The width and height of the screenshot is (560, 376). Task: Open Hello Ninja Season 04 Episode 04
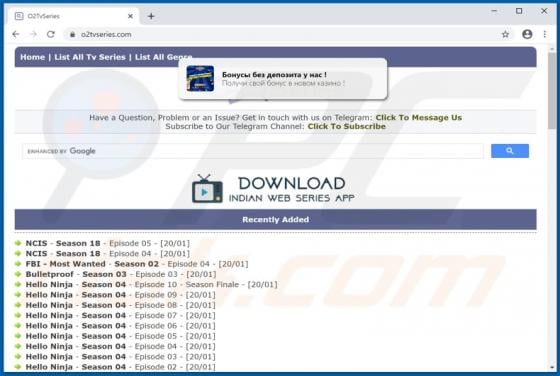click(120, 346)
